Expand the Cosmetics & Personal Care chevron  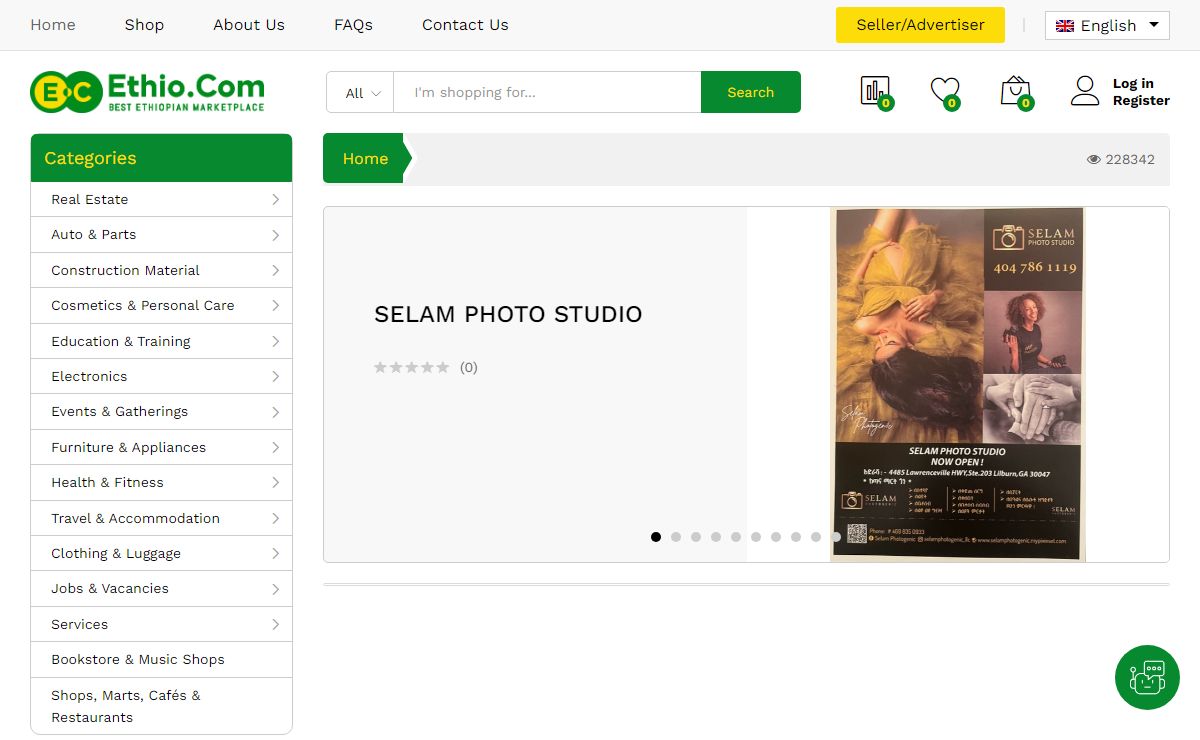click(275, 305)
